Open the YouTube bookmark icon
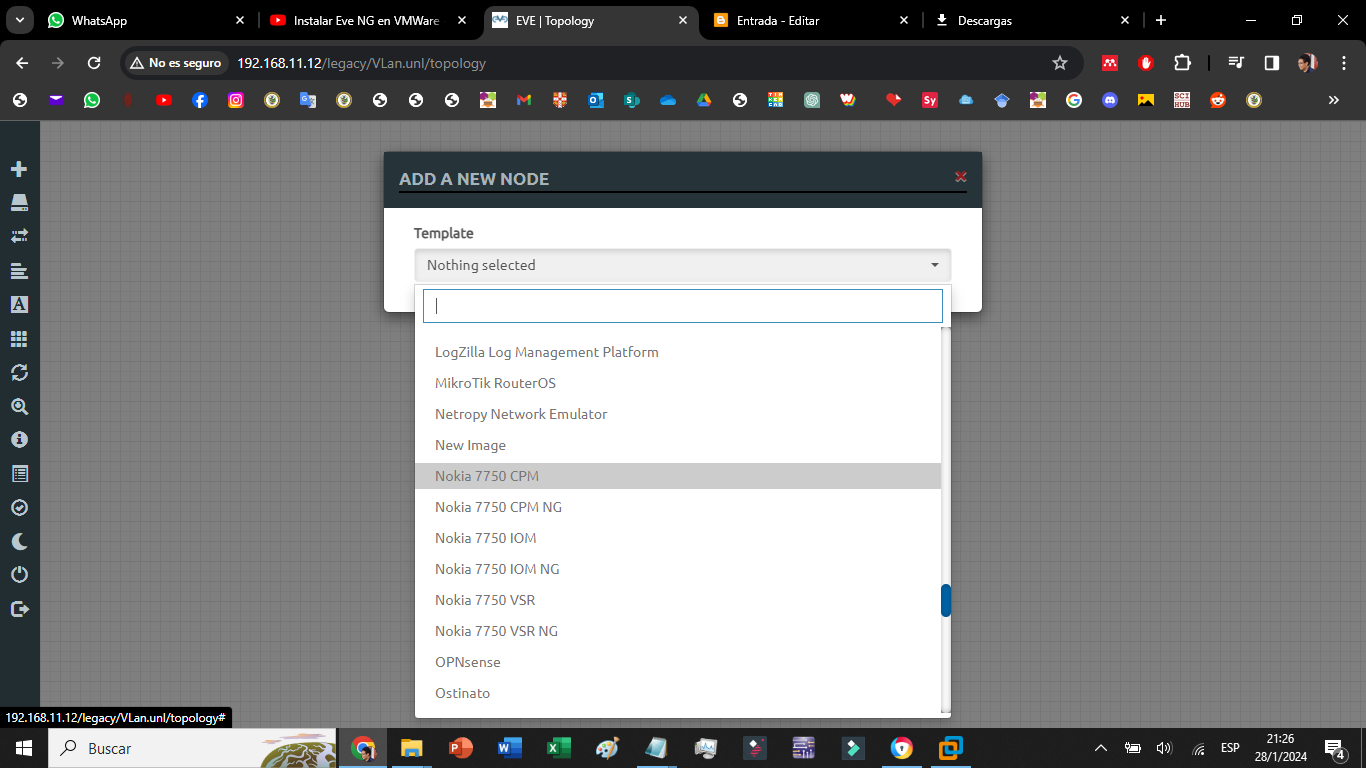Viewport: 1366px width, 768px height. [x=164, y=100]
